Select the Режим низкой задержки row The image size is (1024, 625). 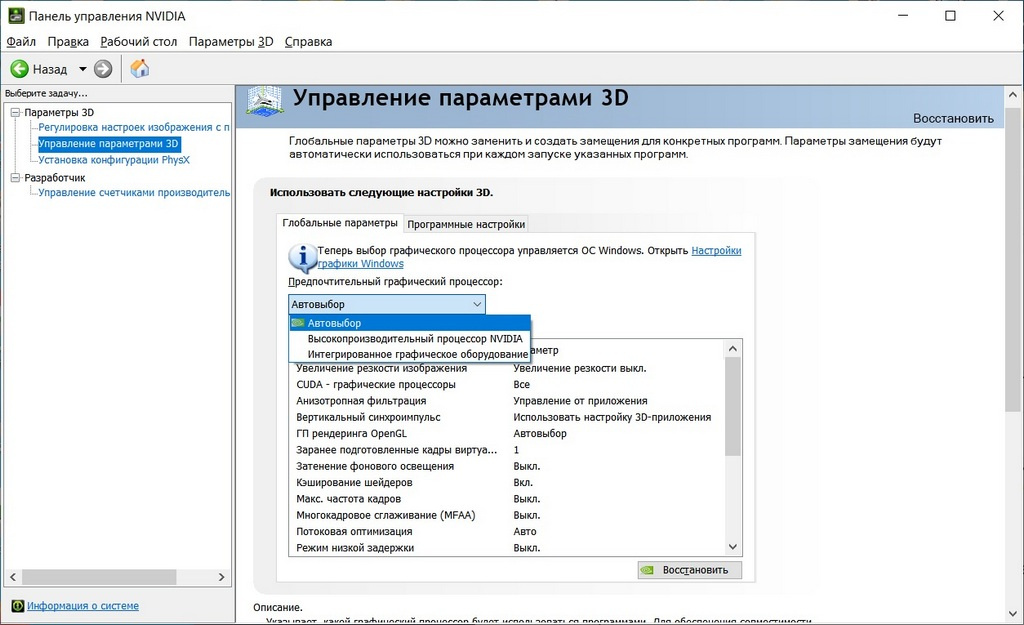(507, 548)
